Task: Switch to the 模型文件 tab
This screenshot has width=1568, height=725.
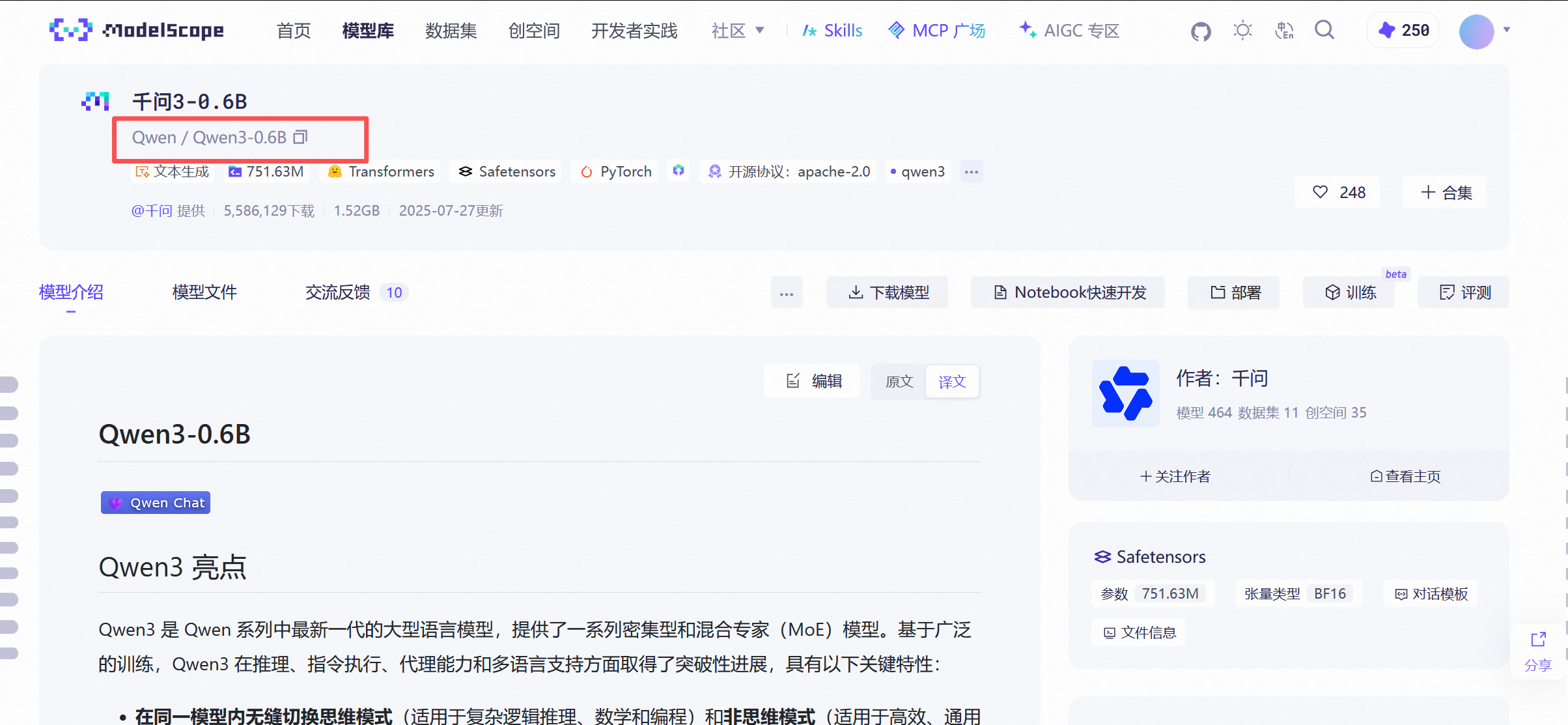Action: pos(204,292)
